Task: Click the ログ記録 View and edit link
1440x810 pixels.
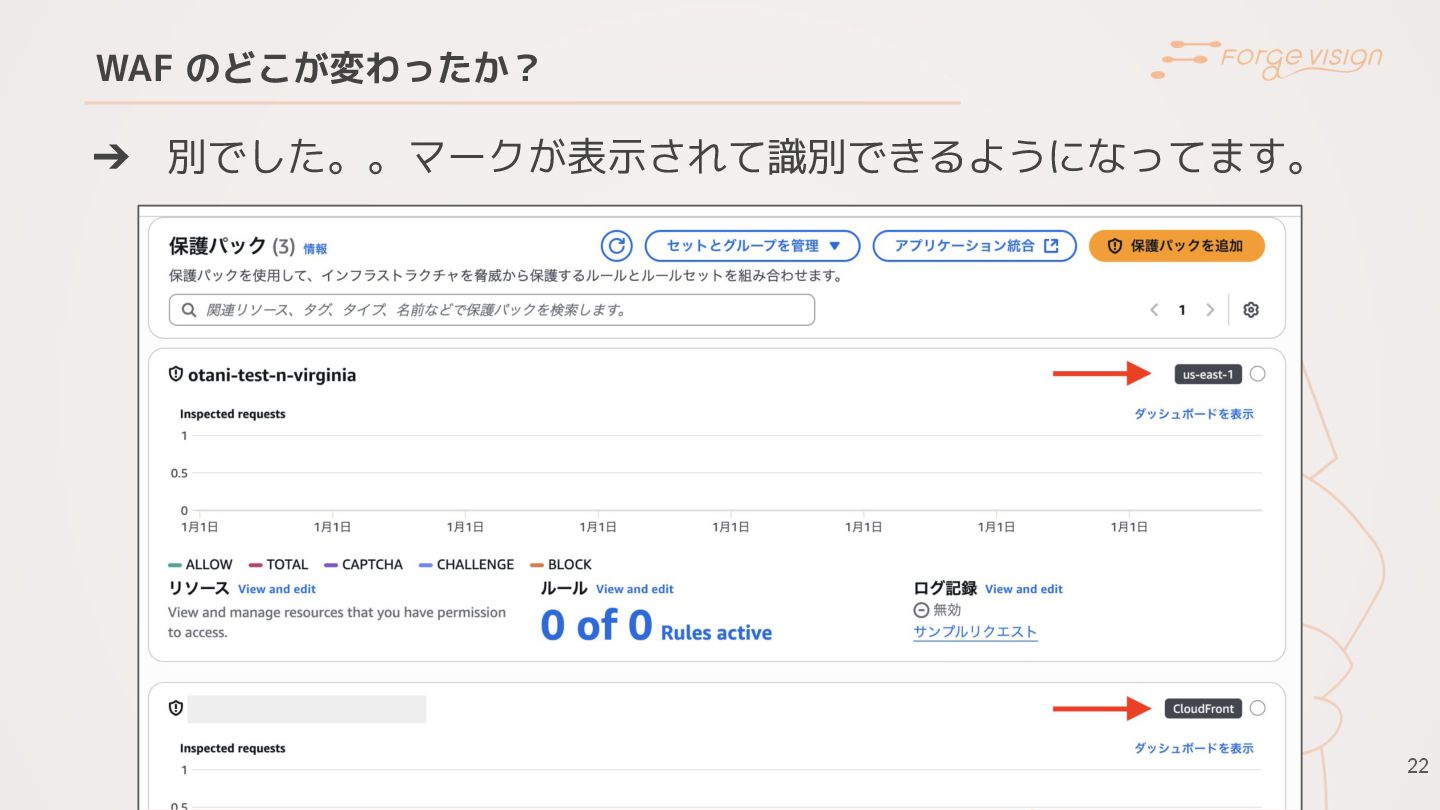Action: [x=1024, y=589]
